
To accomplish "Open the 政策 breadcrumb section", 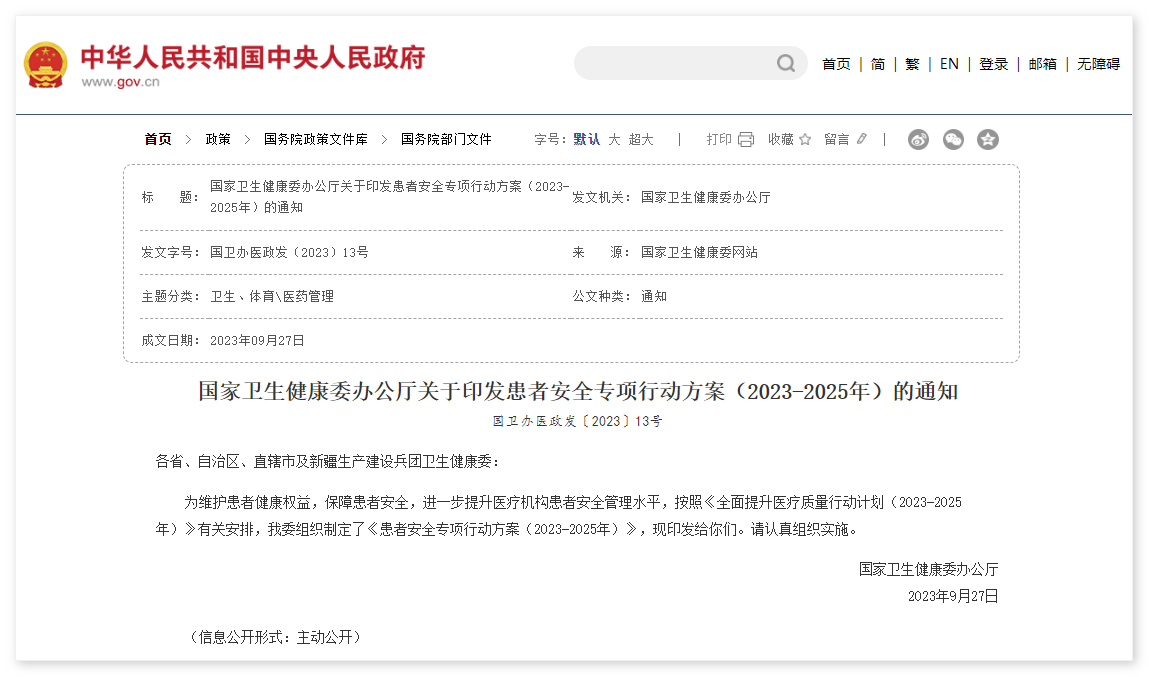I will 217,139.
